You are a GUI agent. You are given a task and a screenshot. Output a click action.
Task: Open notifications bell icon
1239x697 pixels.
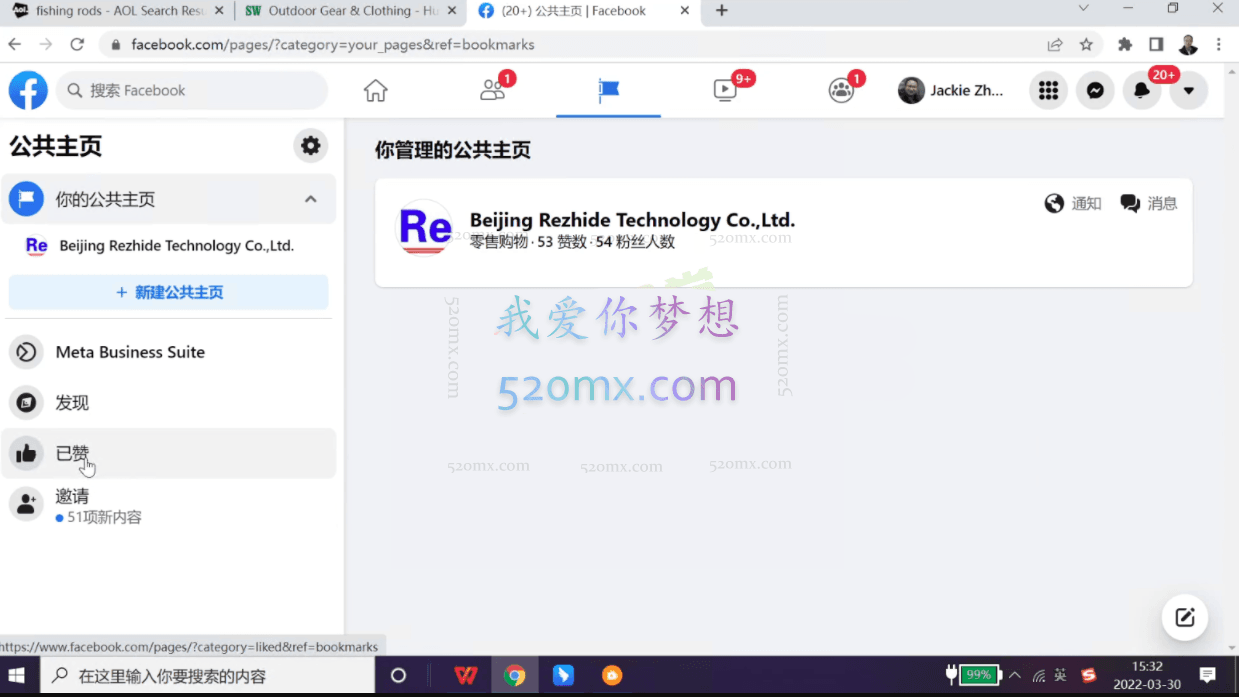pyautogui.click(x=1142, y=90)
